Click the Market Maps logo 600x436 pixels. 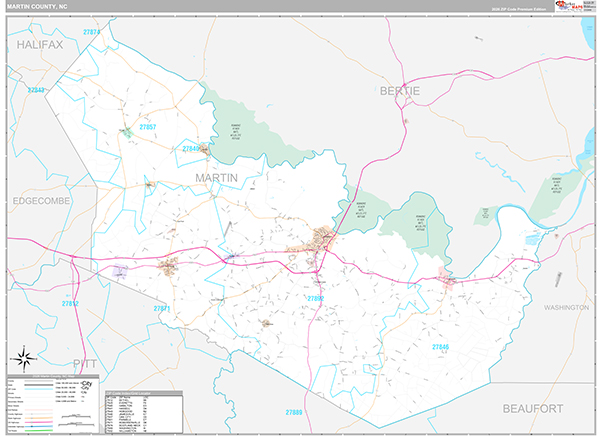pos(573,9)
